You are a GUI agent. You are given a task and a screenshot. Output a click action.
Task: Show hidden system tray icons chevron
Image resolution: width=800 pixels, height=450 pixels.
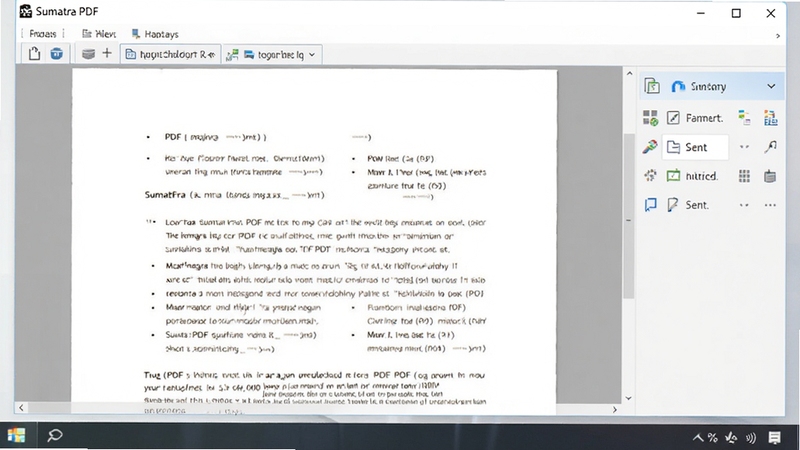[698, 438]
